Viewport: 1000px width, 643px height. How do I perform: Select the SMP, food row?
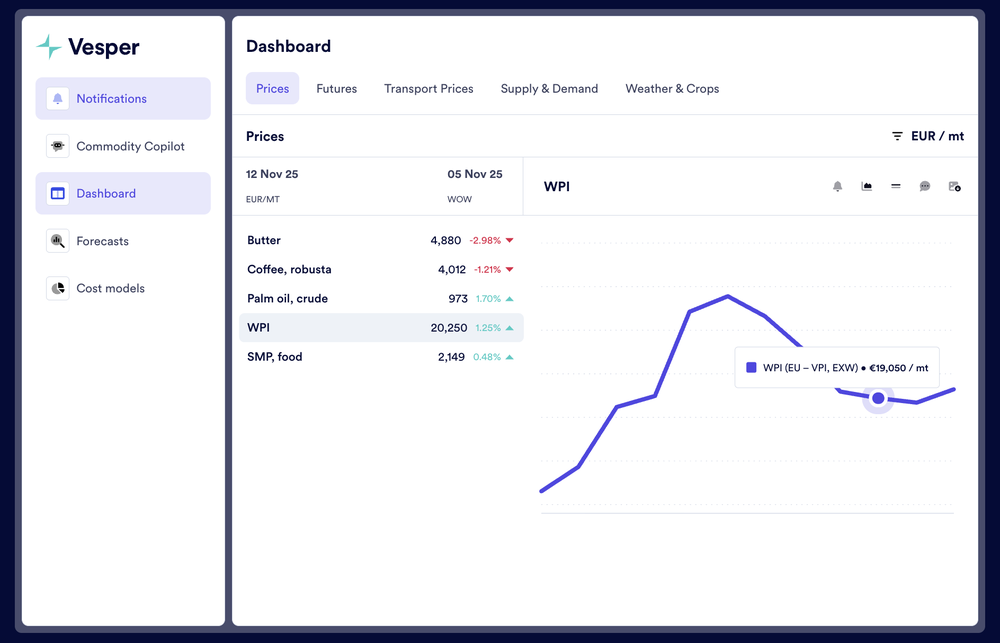pos(381,357)
